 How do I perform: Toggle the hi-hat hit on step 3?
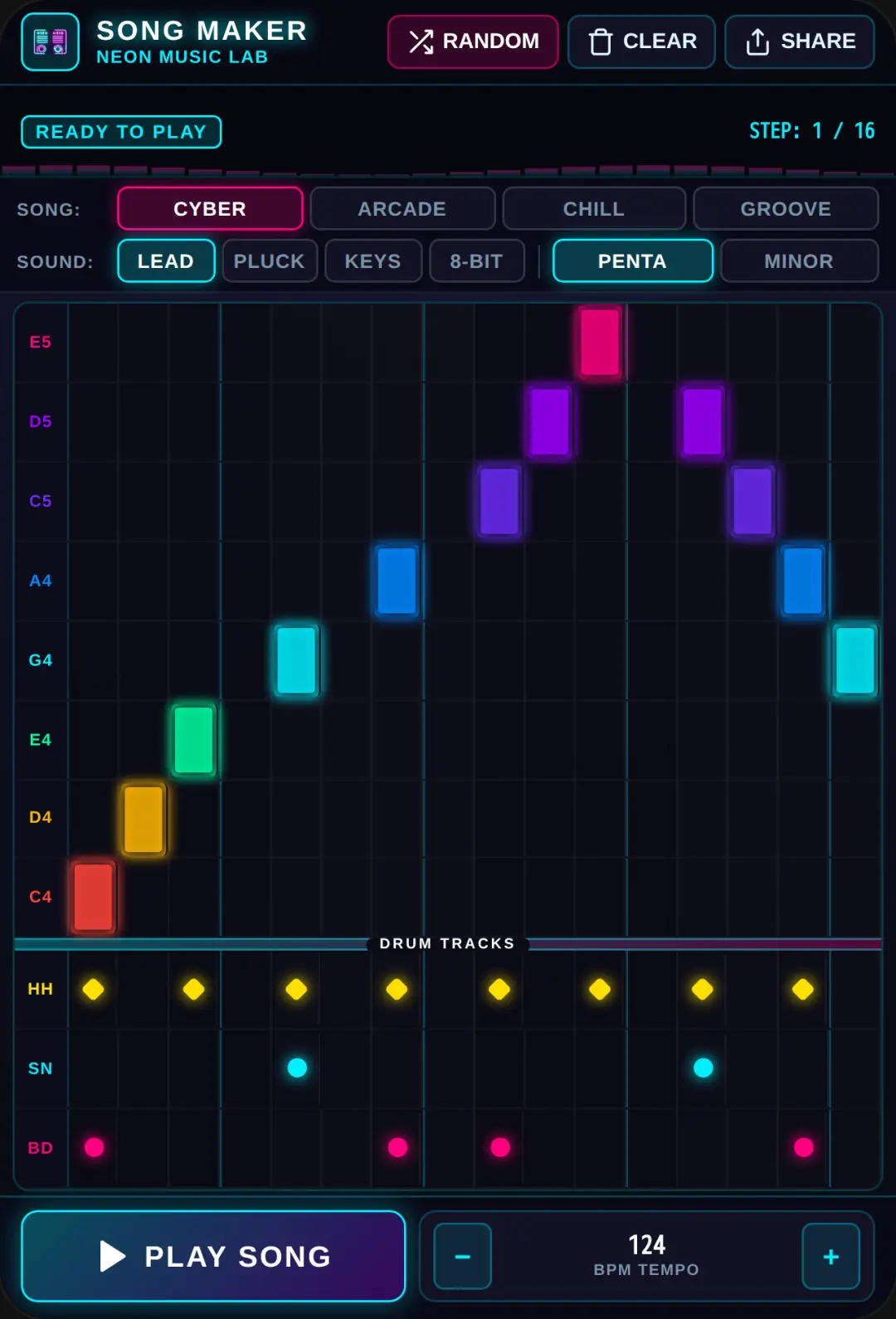coord(193,989)
